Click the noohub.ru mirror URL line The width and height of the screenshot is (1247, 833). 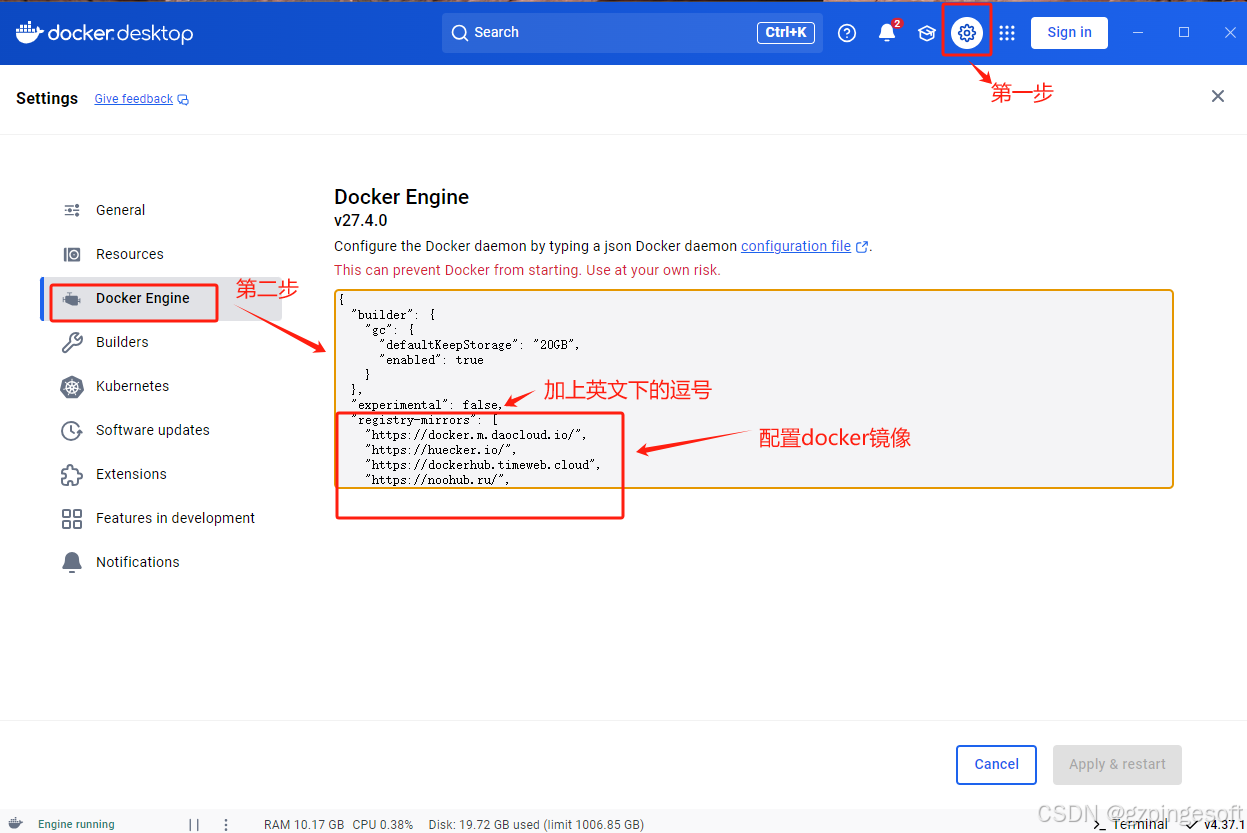tap(438, 480)
